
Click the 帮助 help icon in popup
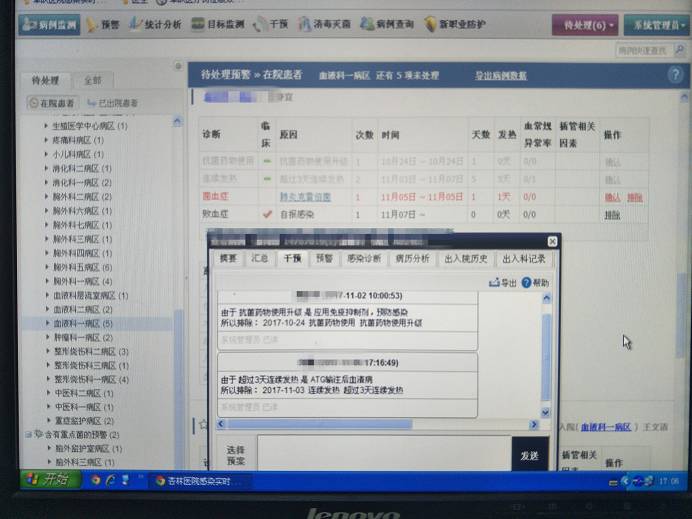[535, 283]
